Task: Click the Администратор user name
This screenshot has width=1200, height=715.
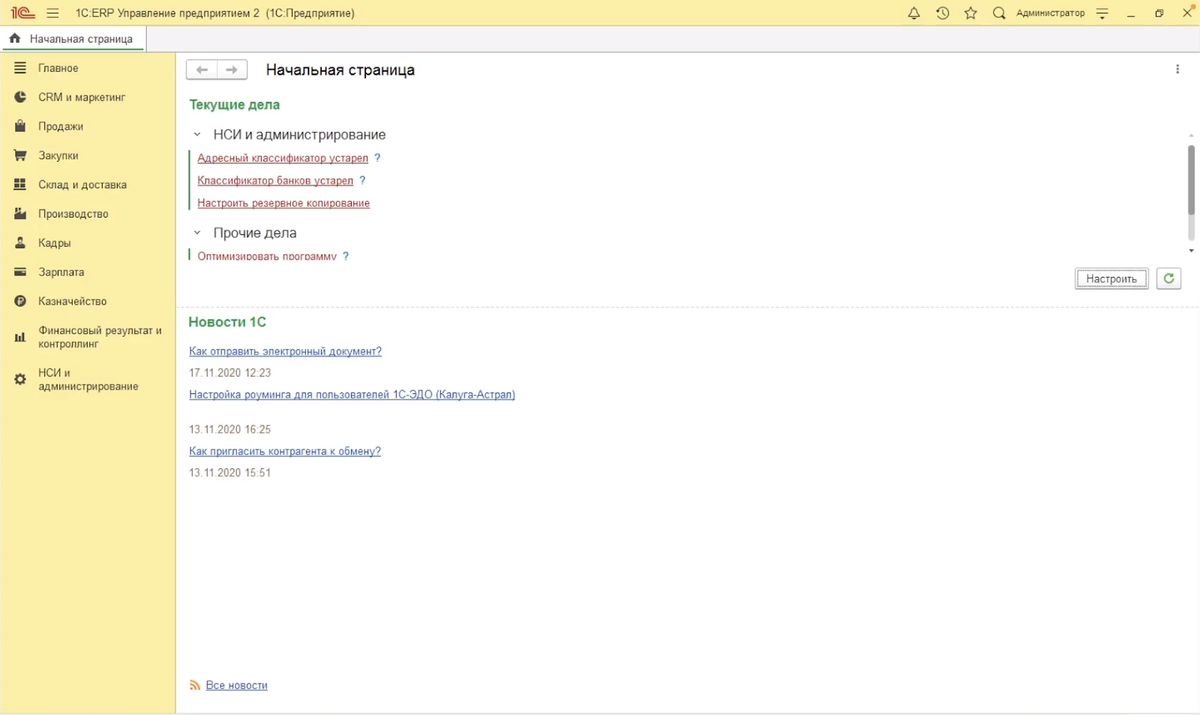Action: coord(1050,14)
